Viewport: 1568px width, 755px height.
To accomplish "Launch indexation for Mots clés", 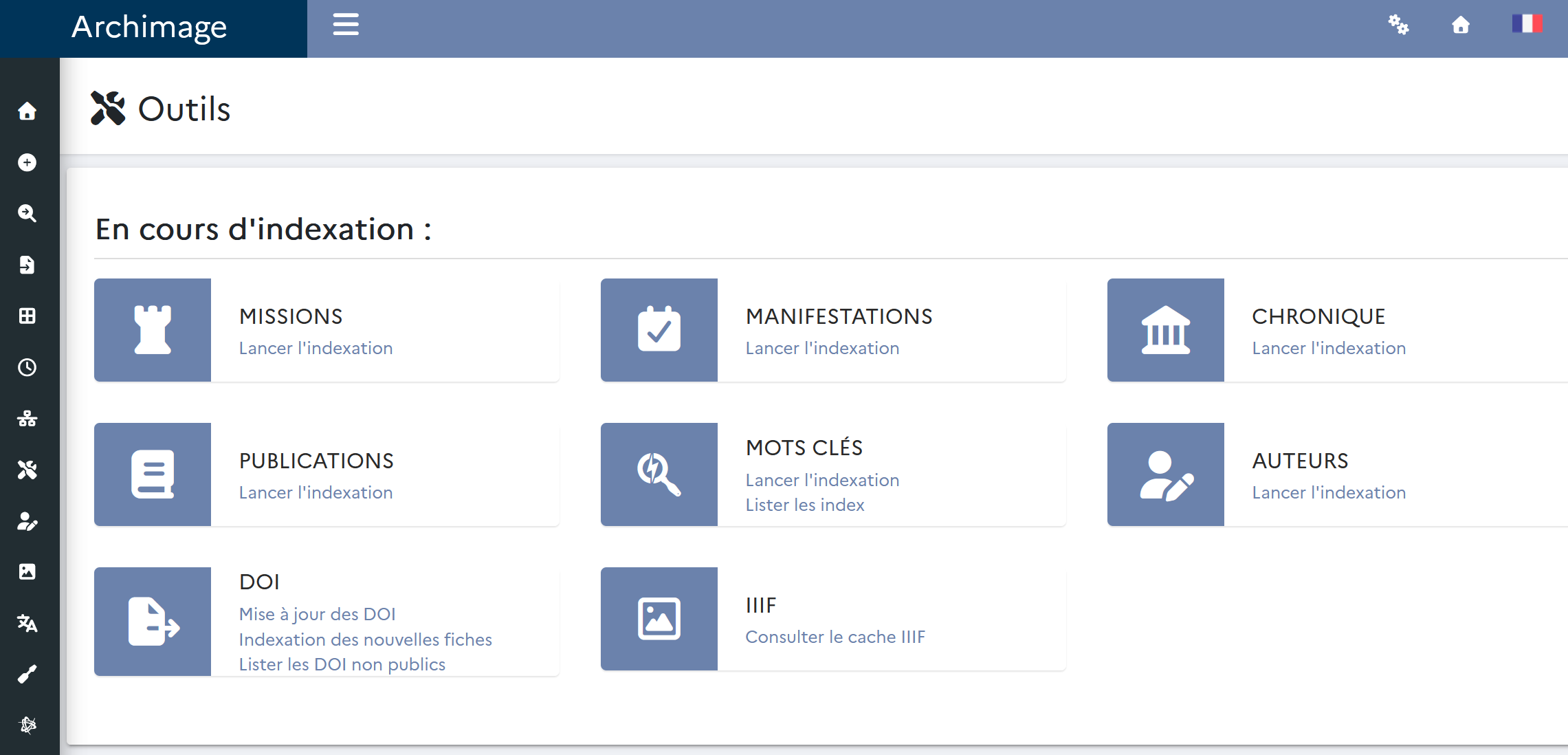I will click(x=822, y=480).
